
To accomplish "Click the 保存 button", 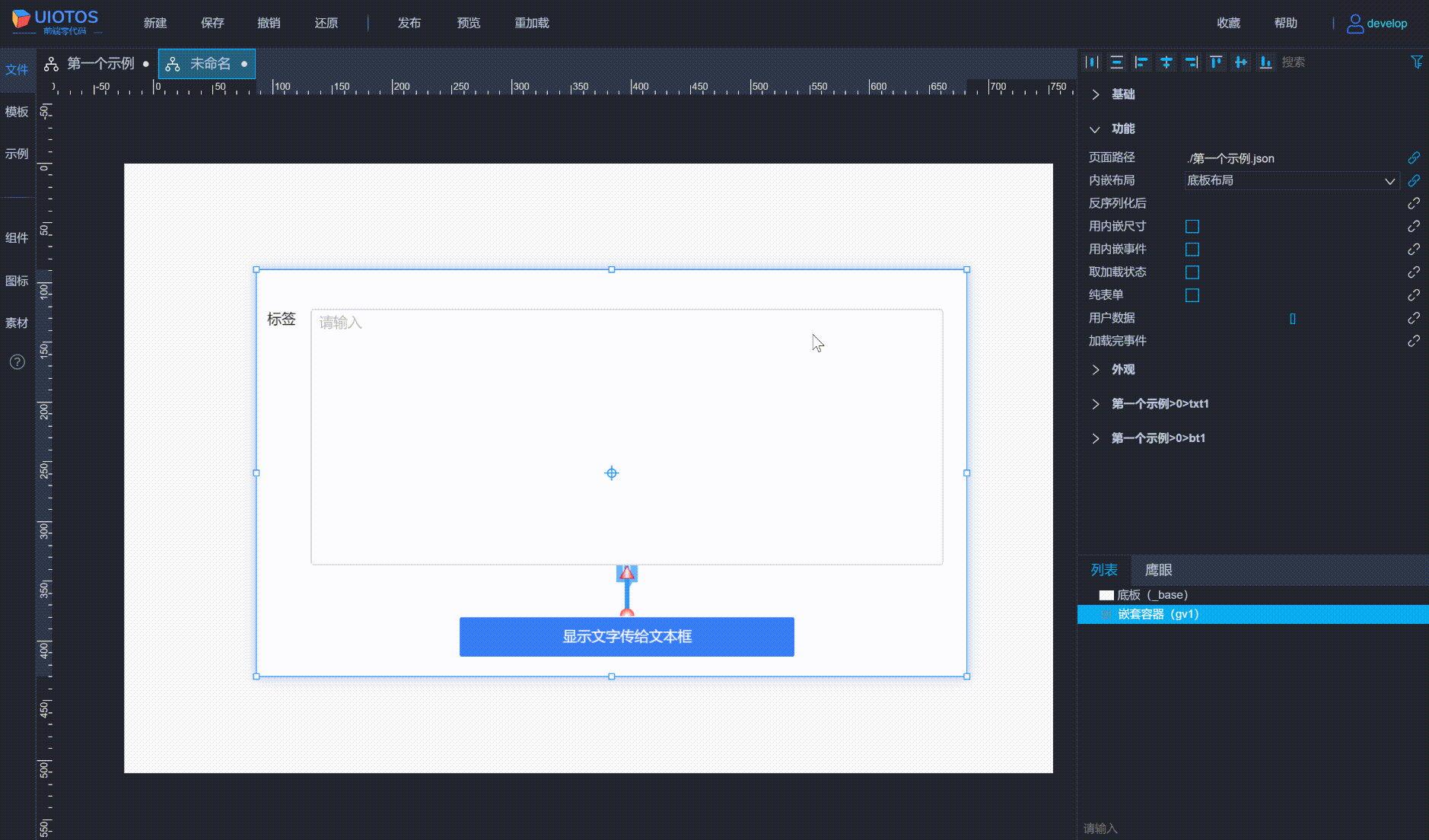I will 212,24.
